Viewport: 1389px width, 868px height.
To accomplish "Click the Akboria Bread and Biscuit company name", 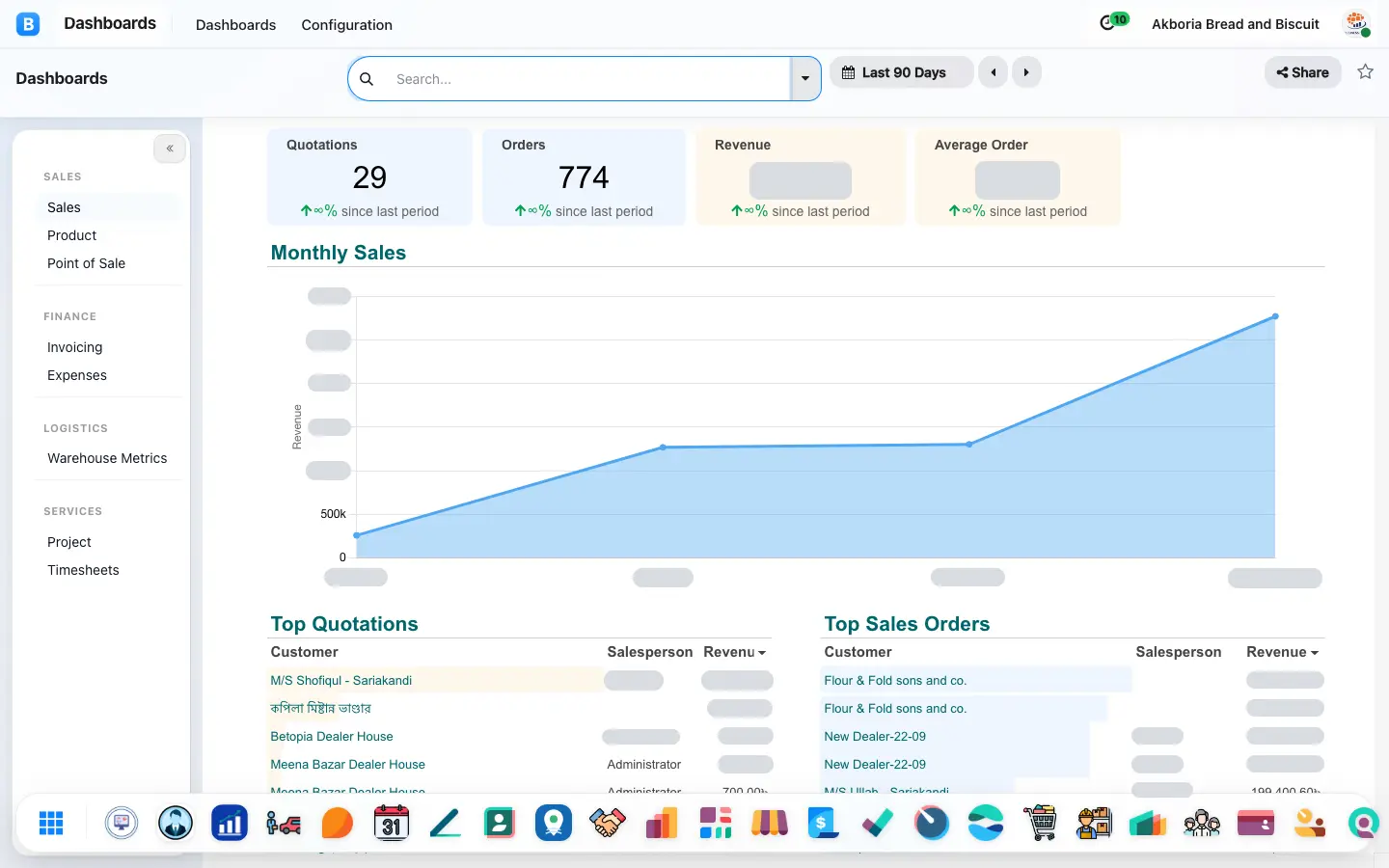I will pos(1236,24).
